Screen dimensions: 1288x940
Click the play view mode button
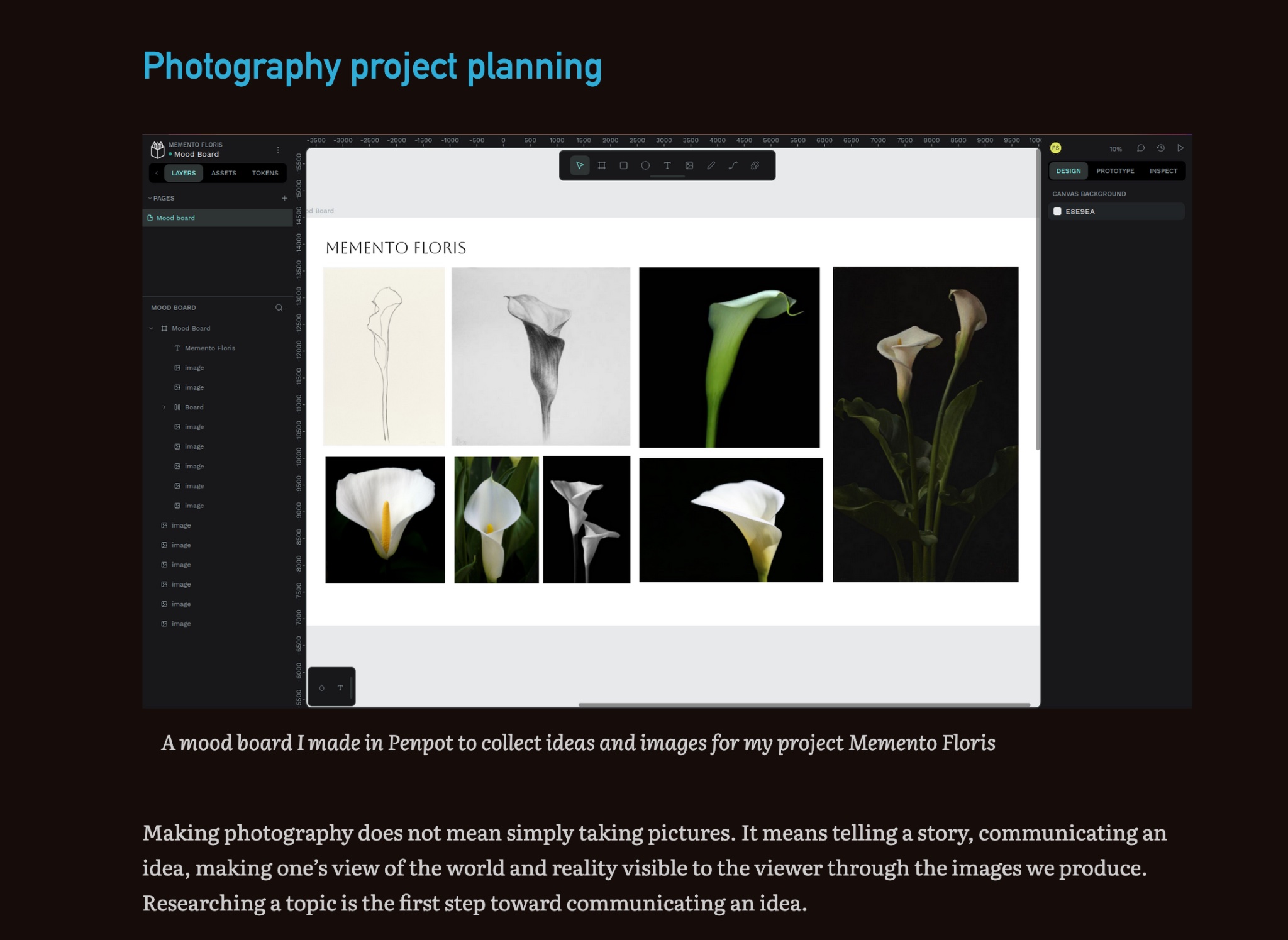click(1180, 148)
